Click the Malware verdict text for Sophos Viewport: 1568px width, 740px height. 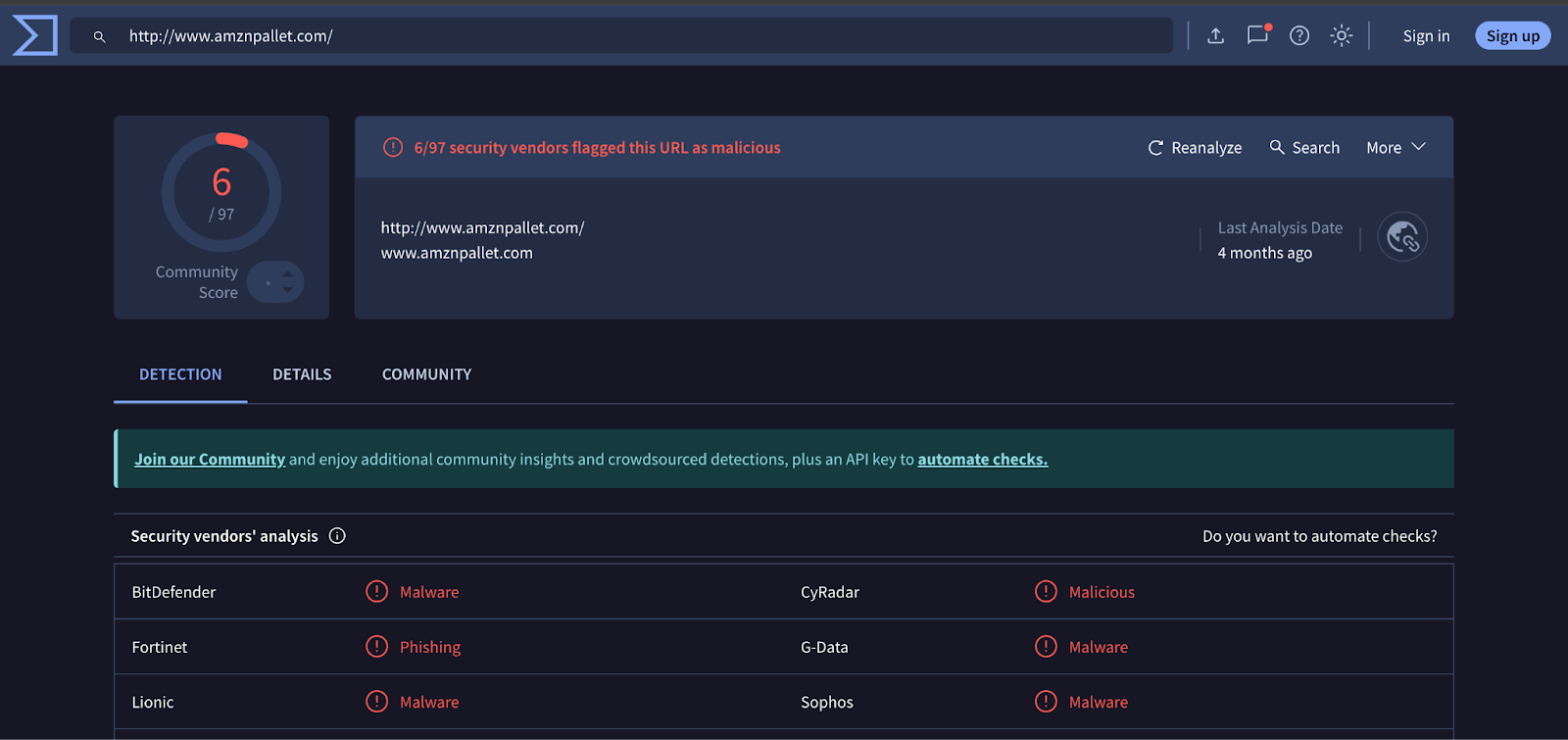[x=1099, y=702]
